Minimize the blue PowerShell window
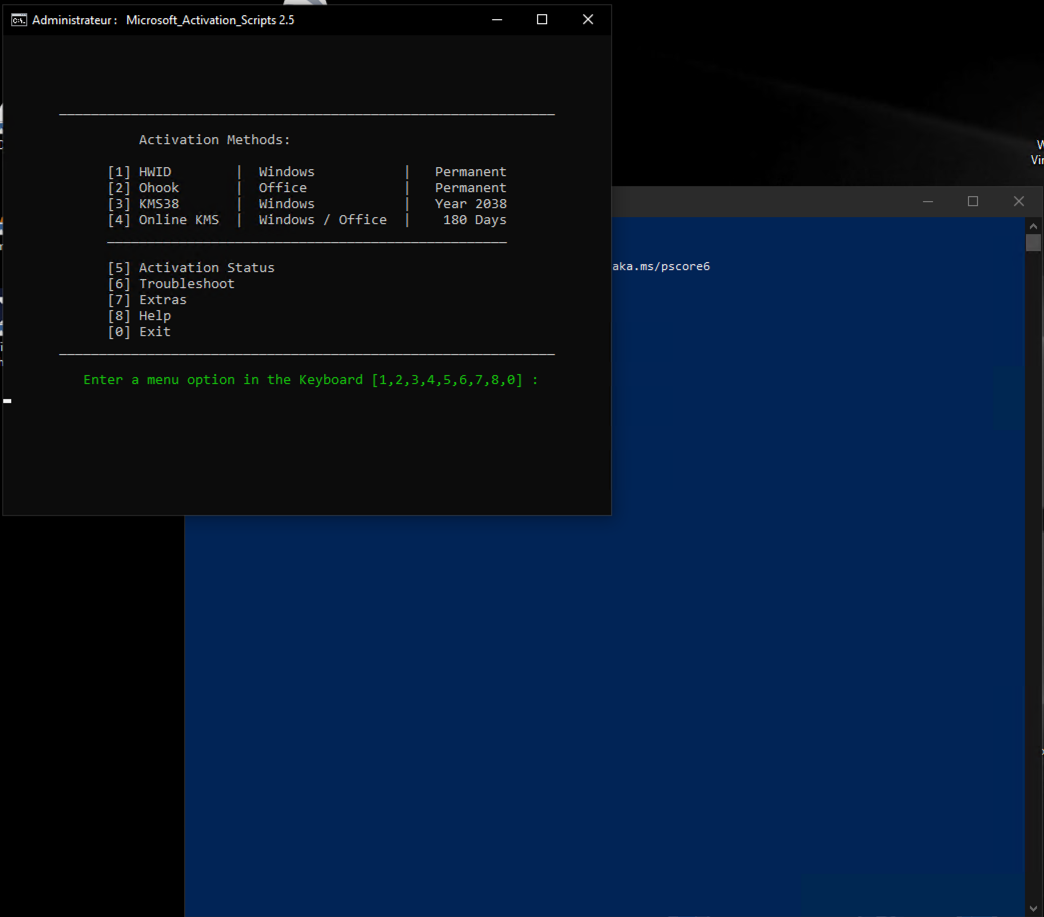1044x917 pixels. pyautogui.click(x=928, y=202)
